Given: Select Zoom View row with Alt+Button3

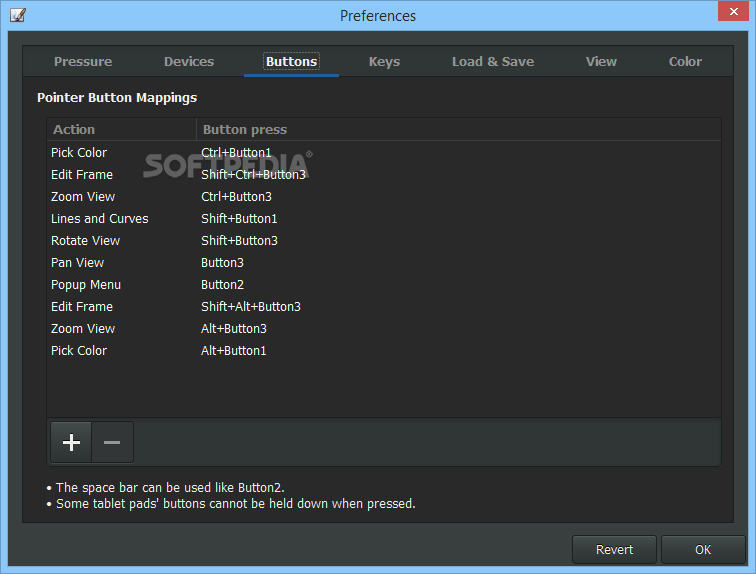Looking at the screenshot, I should pyautogui.click(x=384, y=329).
